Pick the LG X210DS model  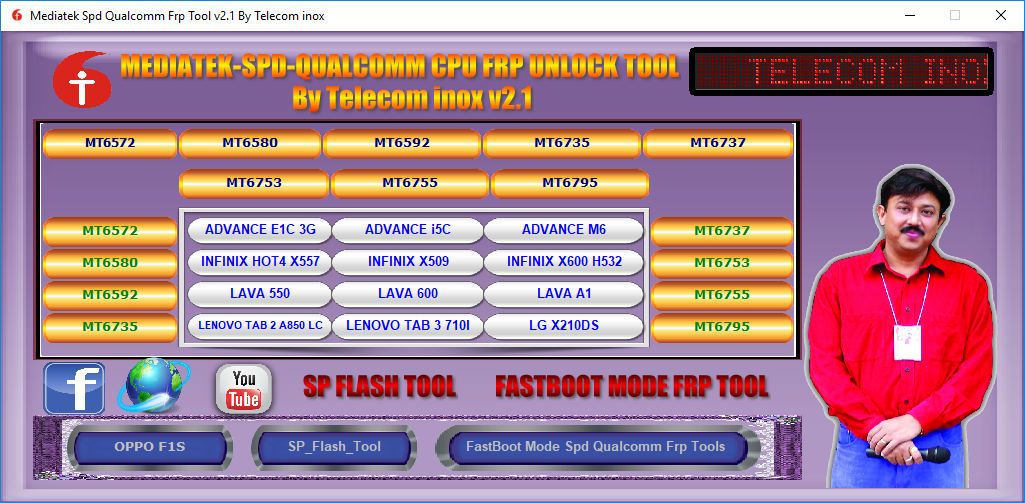563,326
